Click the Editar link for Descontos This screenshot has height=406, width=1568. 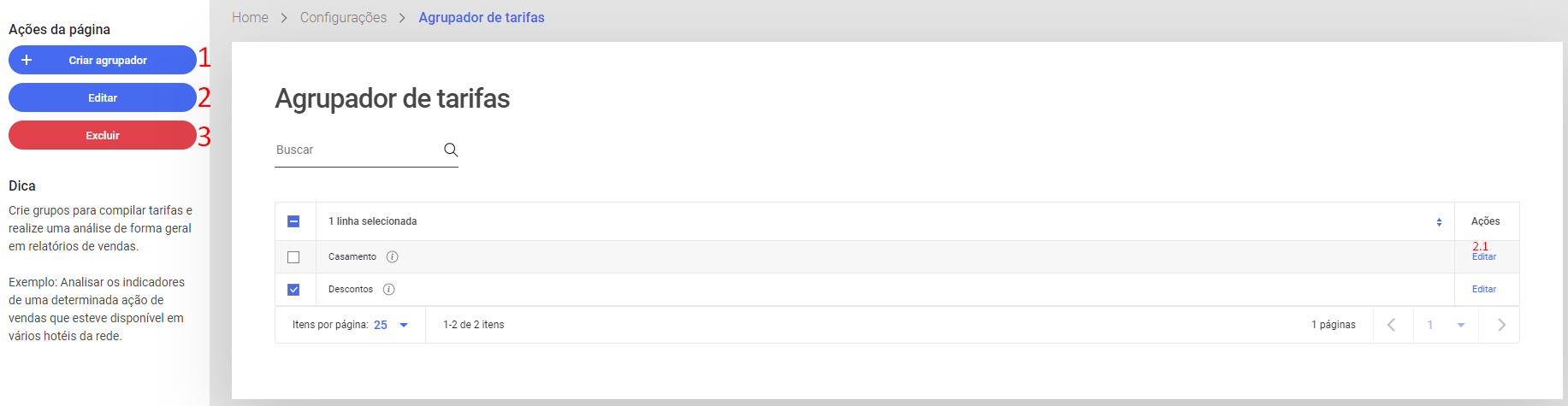click(1484, 290)
